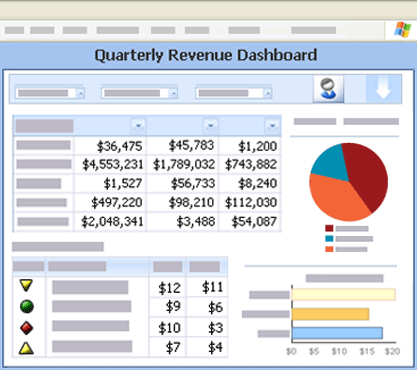Select the $4,553,231 cell

point(110,165)
